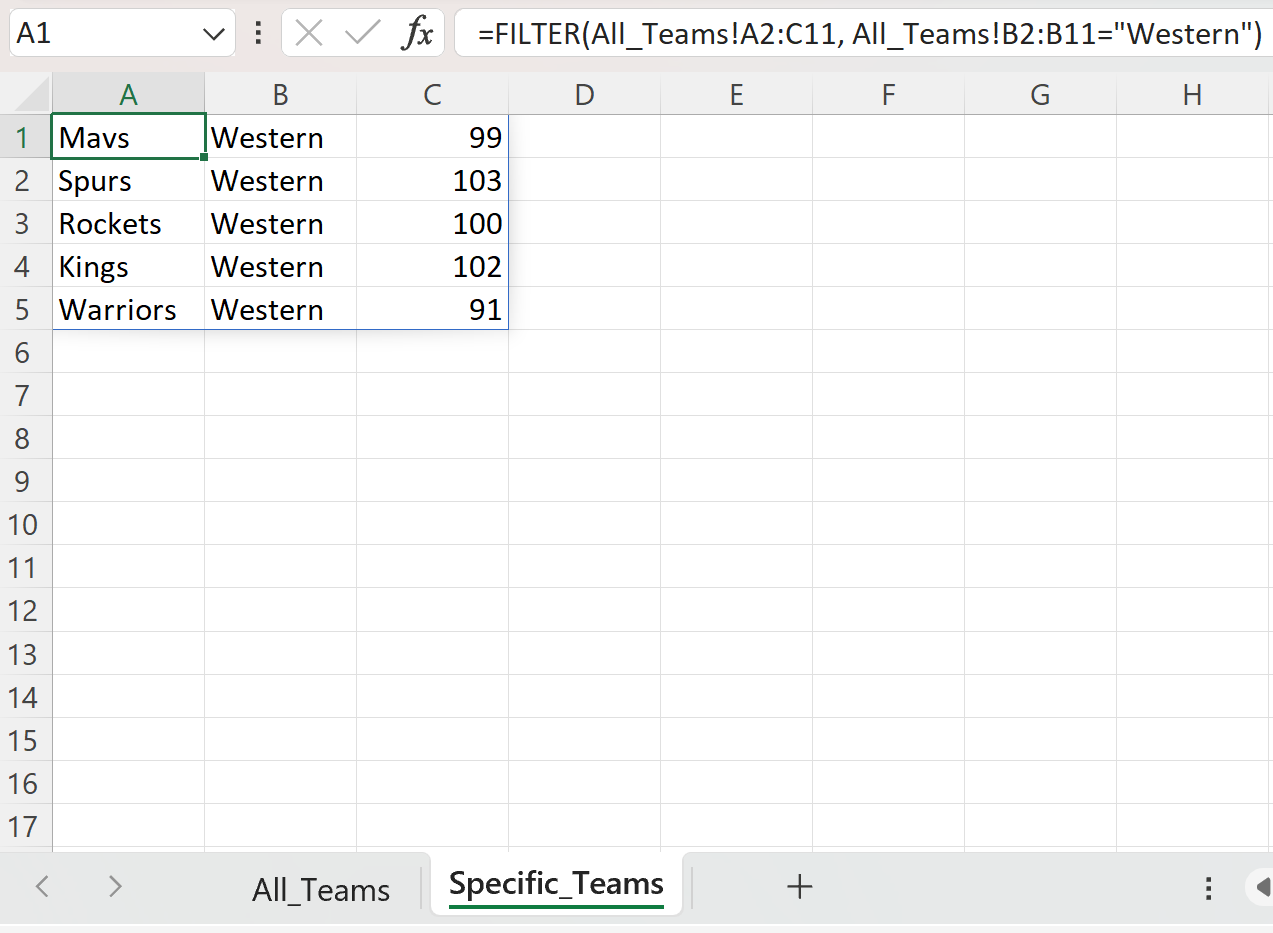Go to the previous sheet tab arrow
Viewport: 1273px width, 933px height.
[42, 886]
